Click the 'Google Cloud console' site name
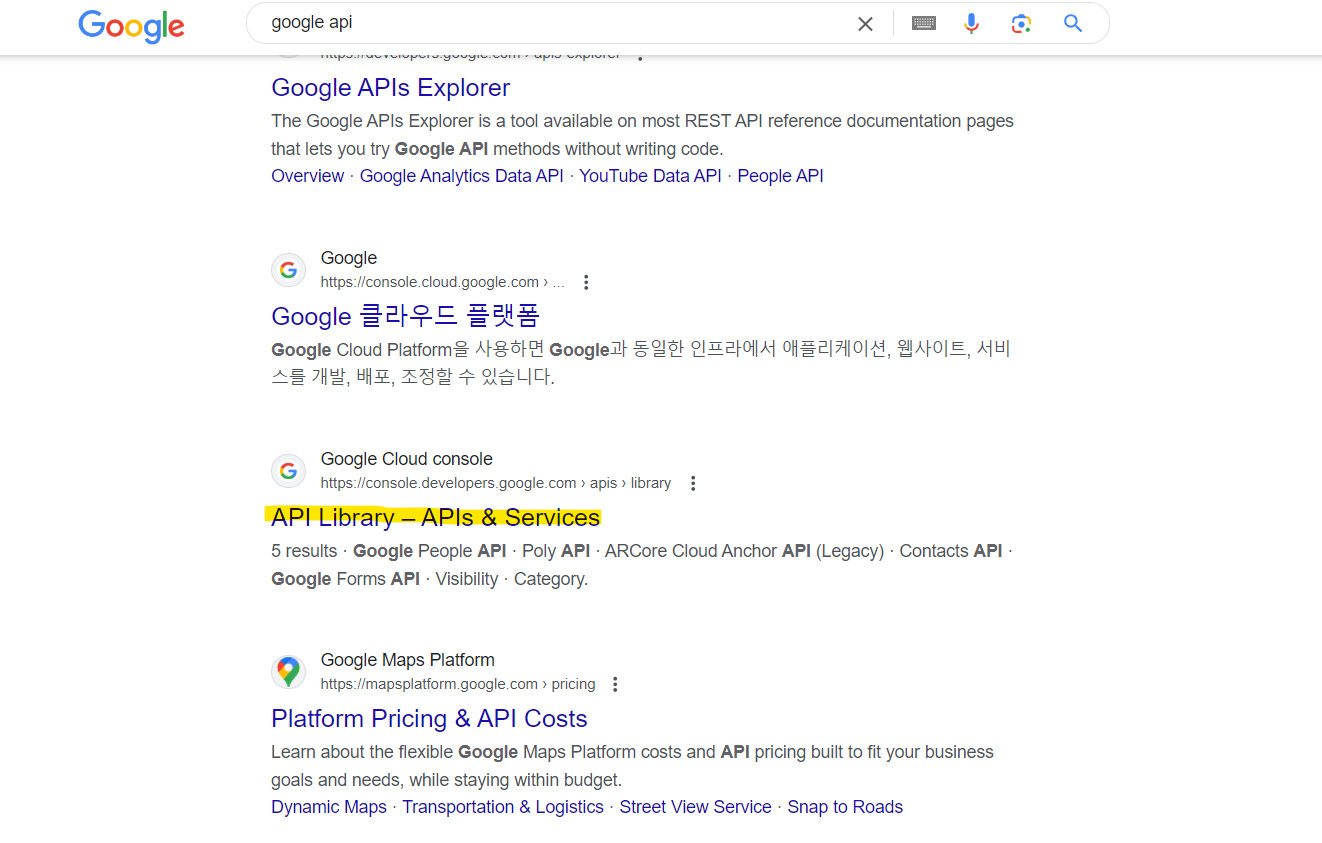 tap(407, 459)
